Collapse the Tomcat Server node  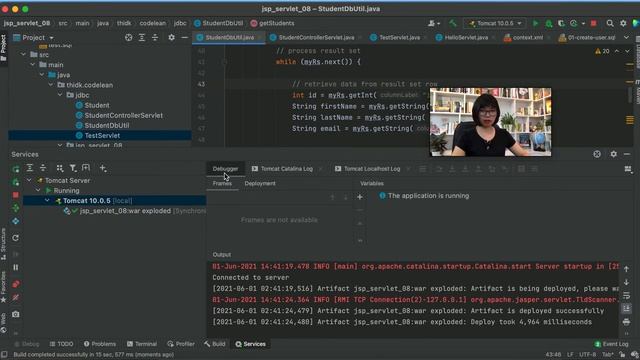coord(29,180)
